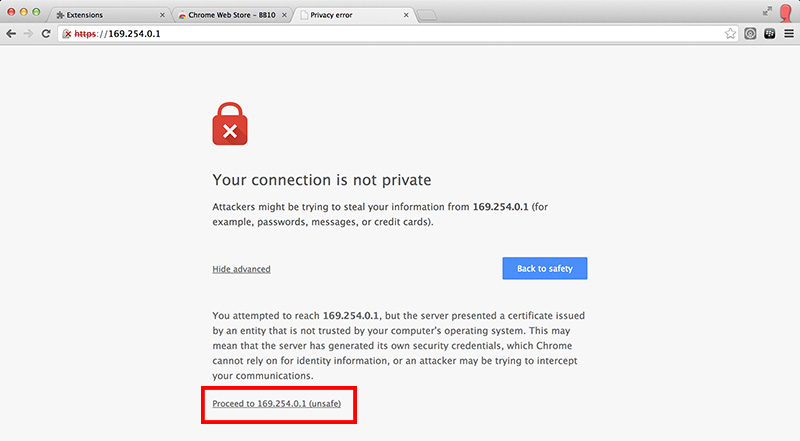Bookmark page with the star icon
Image resolution: width=800 pixels, height=441 pixels.
[x=730, y=34]
